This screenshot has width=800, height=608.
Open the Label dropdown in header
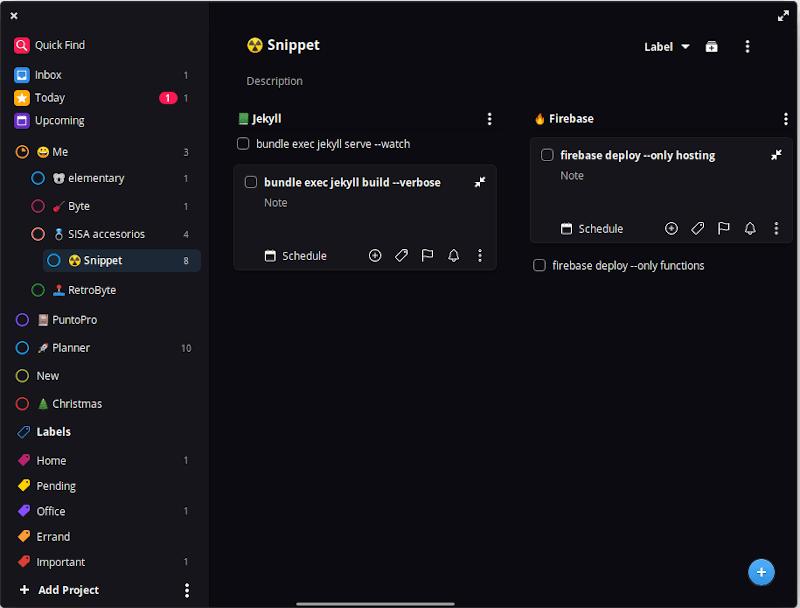(x=666, y=47)
